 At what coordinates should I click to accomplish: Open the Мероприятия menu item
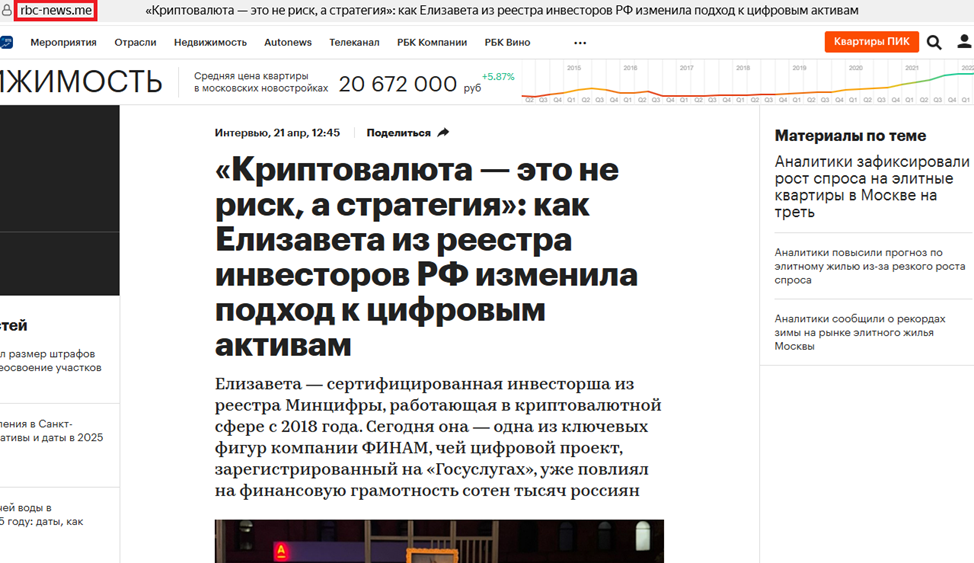[x=63, y=43]
